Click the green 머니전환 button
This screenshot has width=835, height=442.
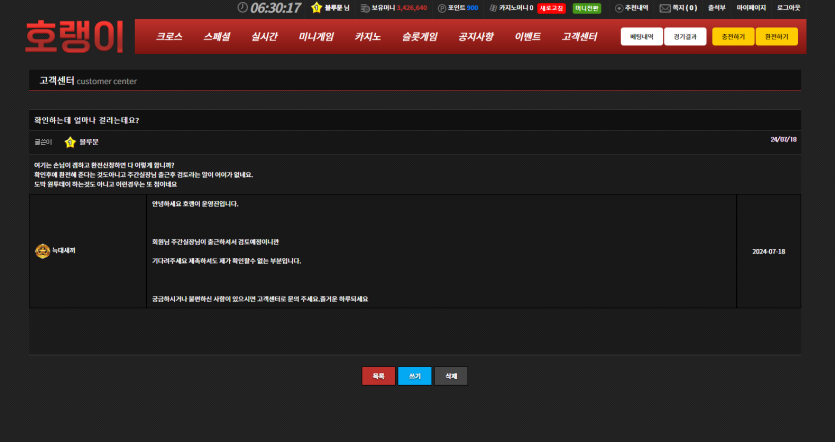[x=587, y=8]
